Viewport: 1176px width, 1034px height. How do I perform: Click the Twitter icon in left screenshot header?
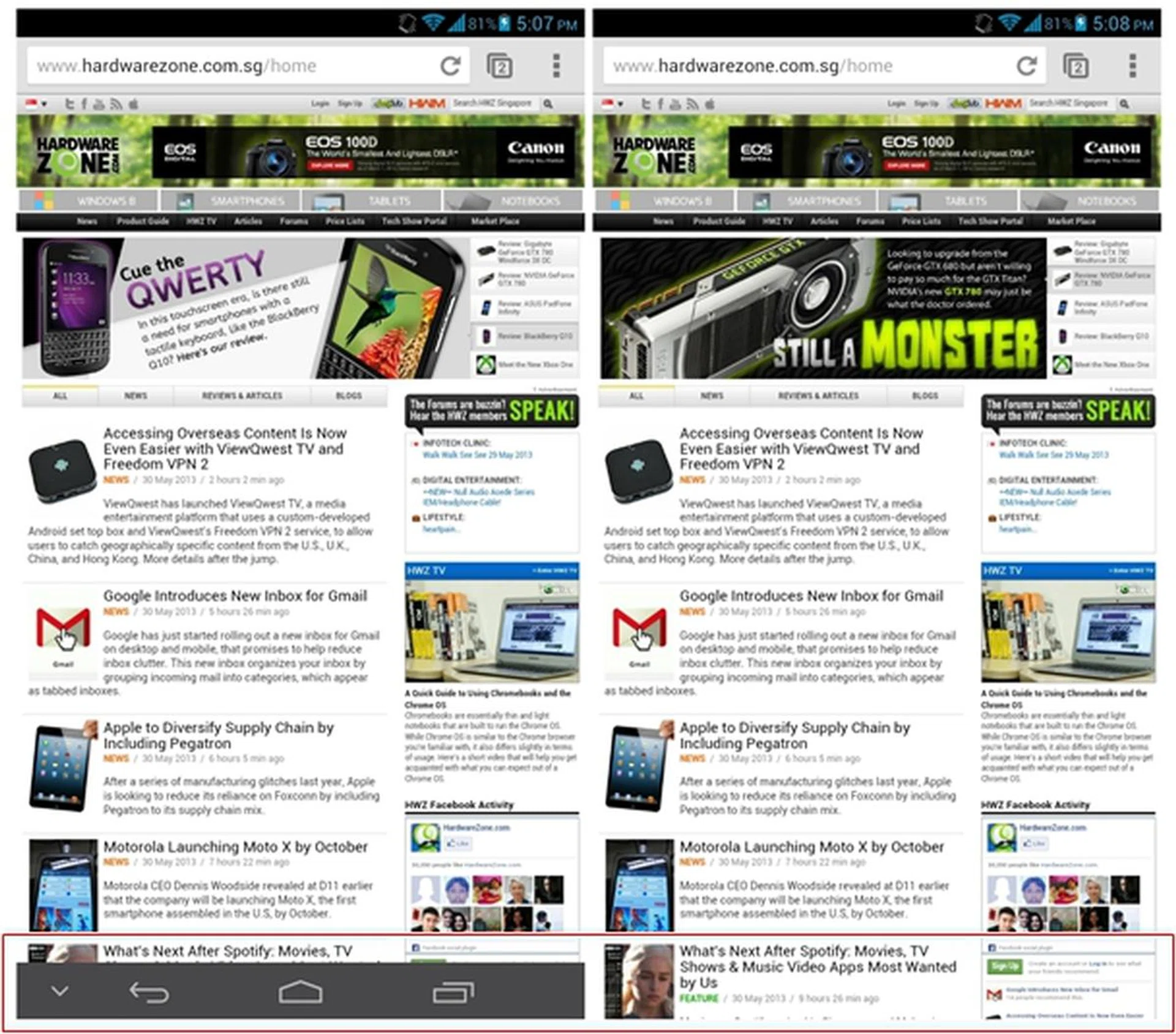click(69, 104)
